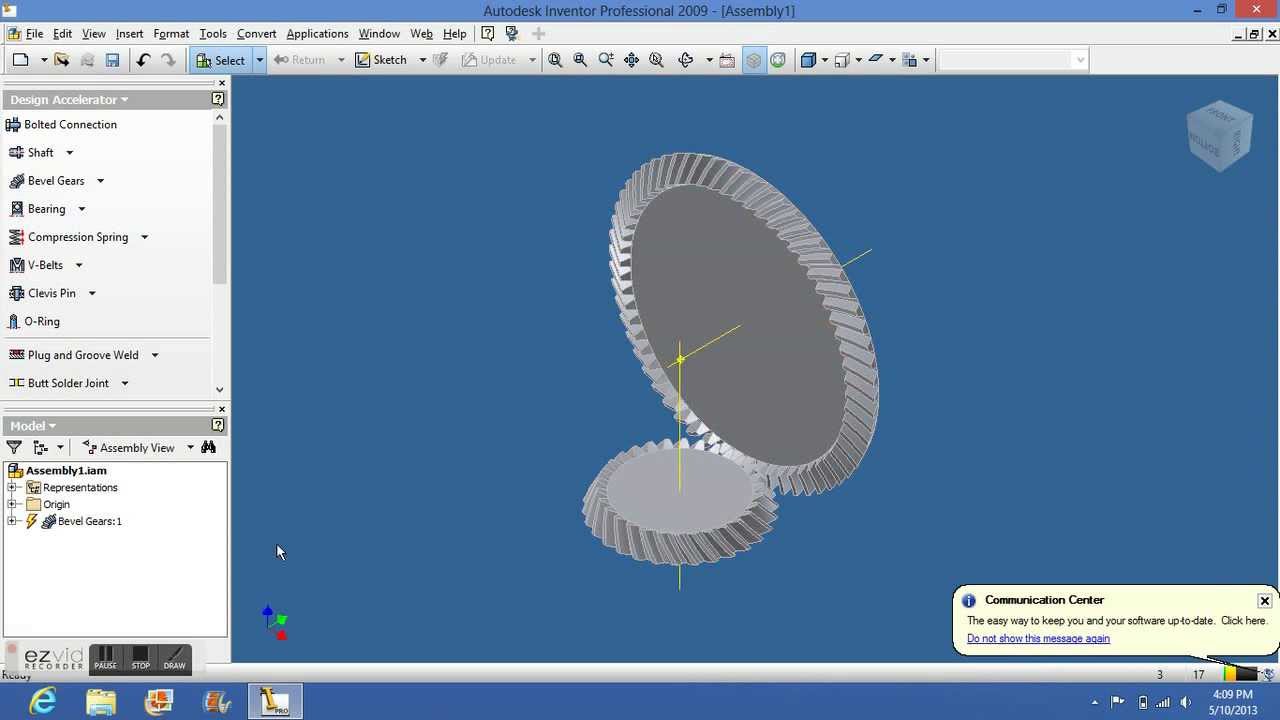1280x720 pixels.
Task: Click the ezvid PAUSE button
Action: pyautogui.click(x=105, y=658)
